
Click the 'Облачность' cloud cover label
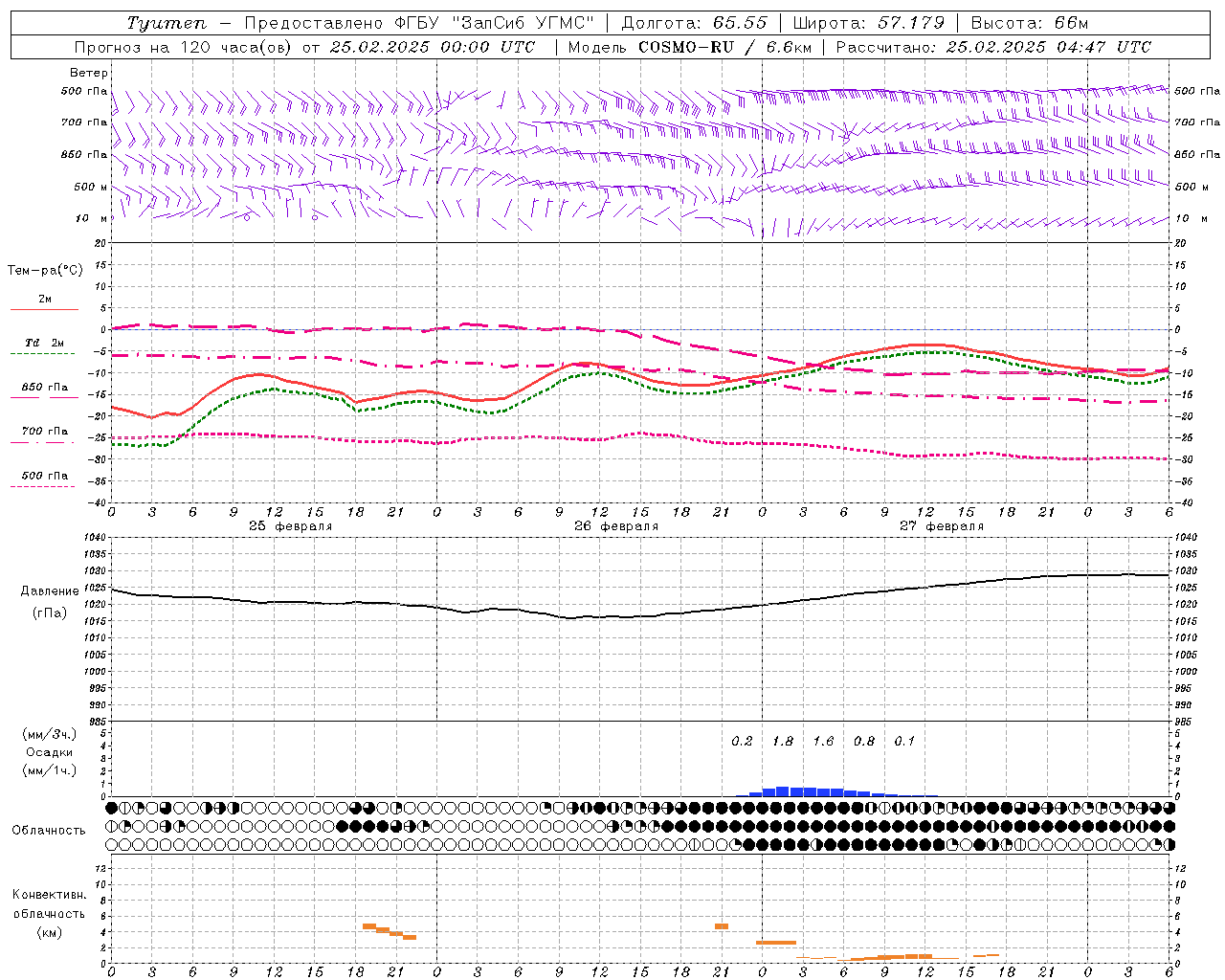(x=49, y=831)
